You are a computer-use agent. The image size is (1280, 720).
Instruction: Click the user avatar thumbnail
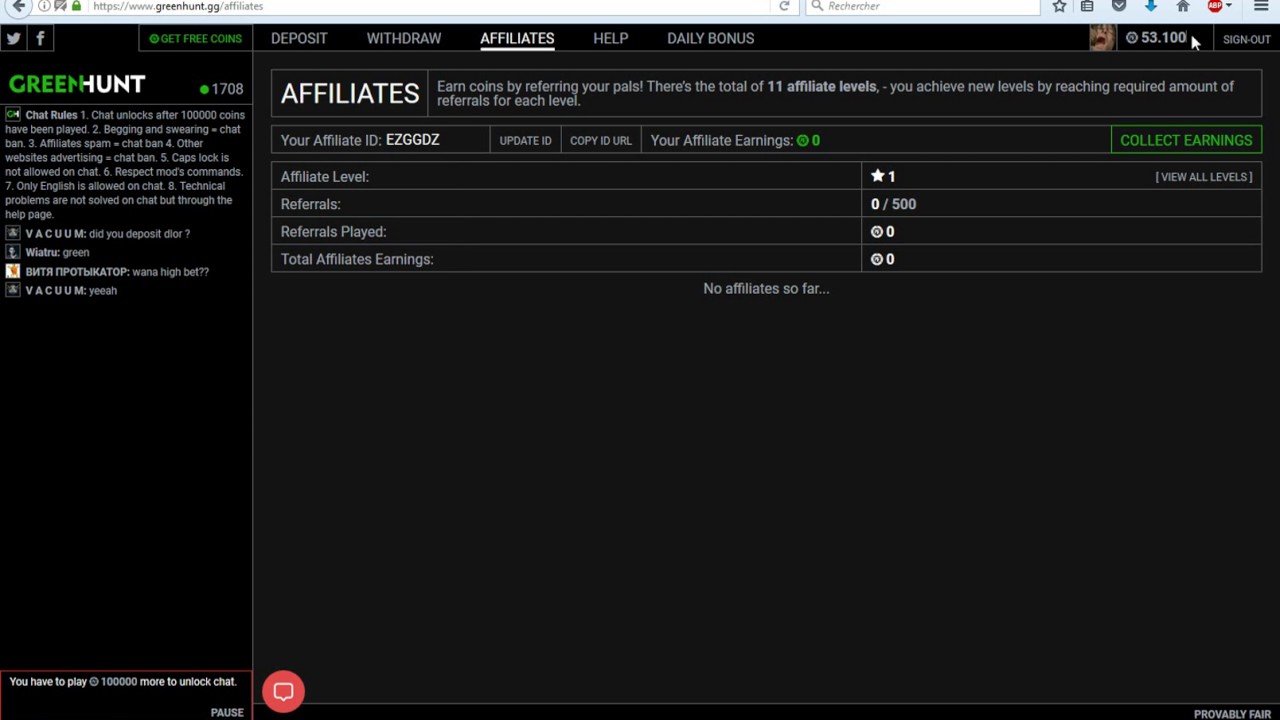click(x=1102, y=38)
